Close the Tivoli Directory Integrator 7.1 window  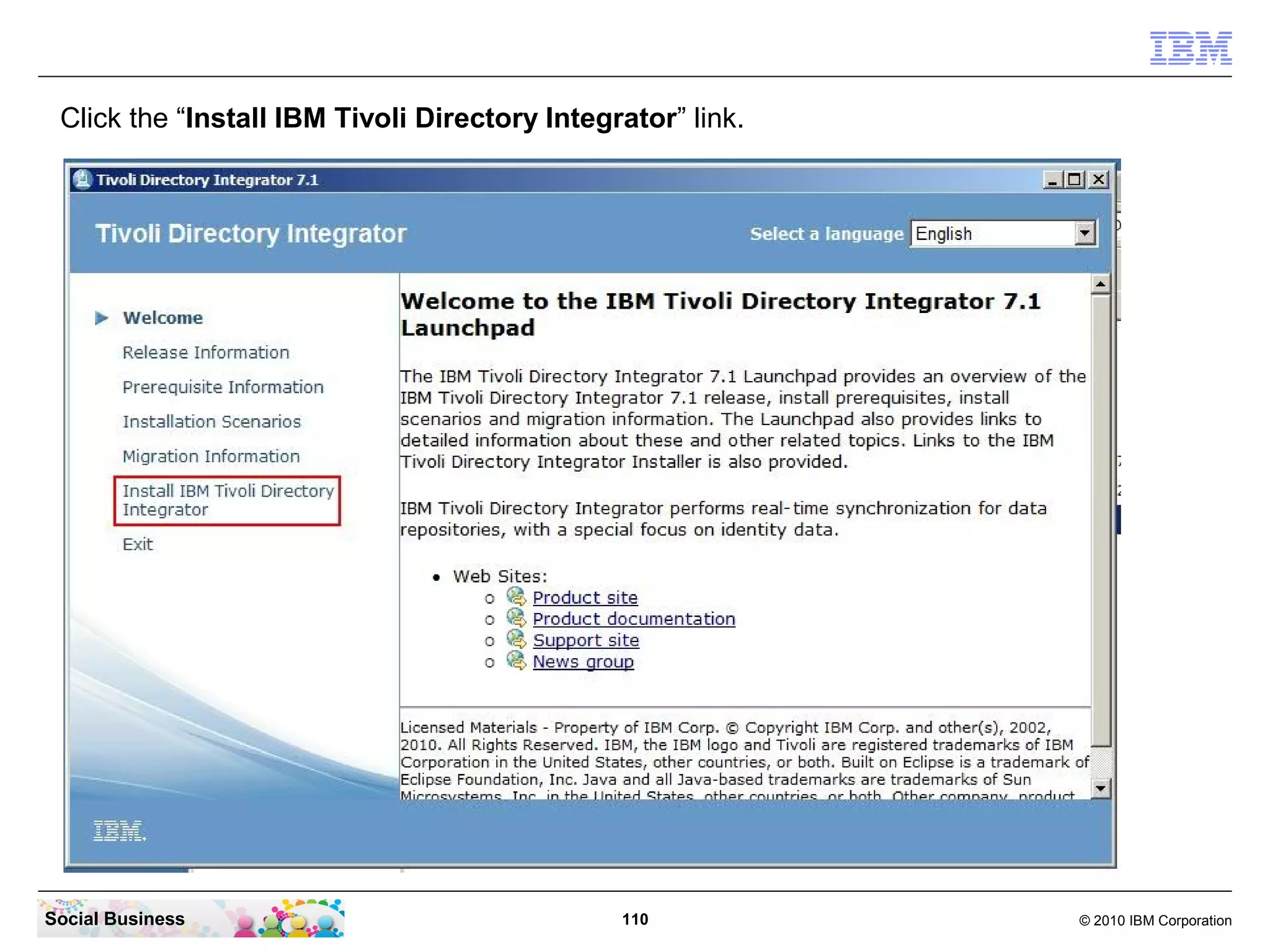(x=1098, y=180)
